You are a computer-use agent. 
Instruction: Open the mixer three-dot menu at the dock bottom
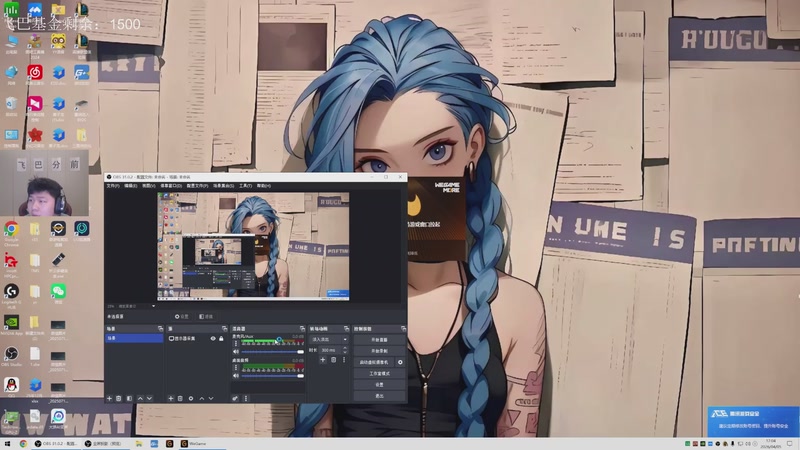click(x=245, y=398)
